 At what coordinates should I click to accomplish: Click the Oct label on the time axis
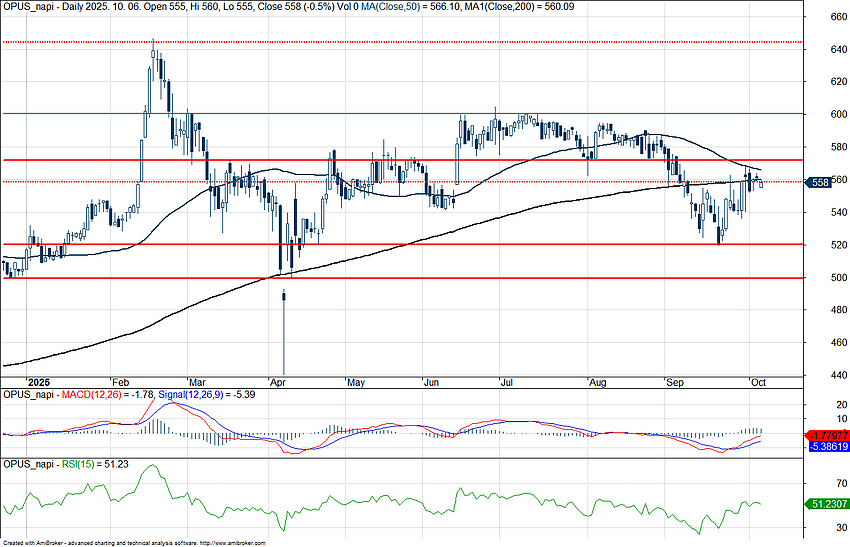coord(757,383)
